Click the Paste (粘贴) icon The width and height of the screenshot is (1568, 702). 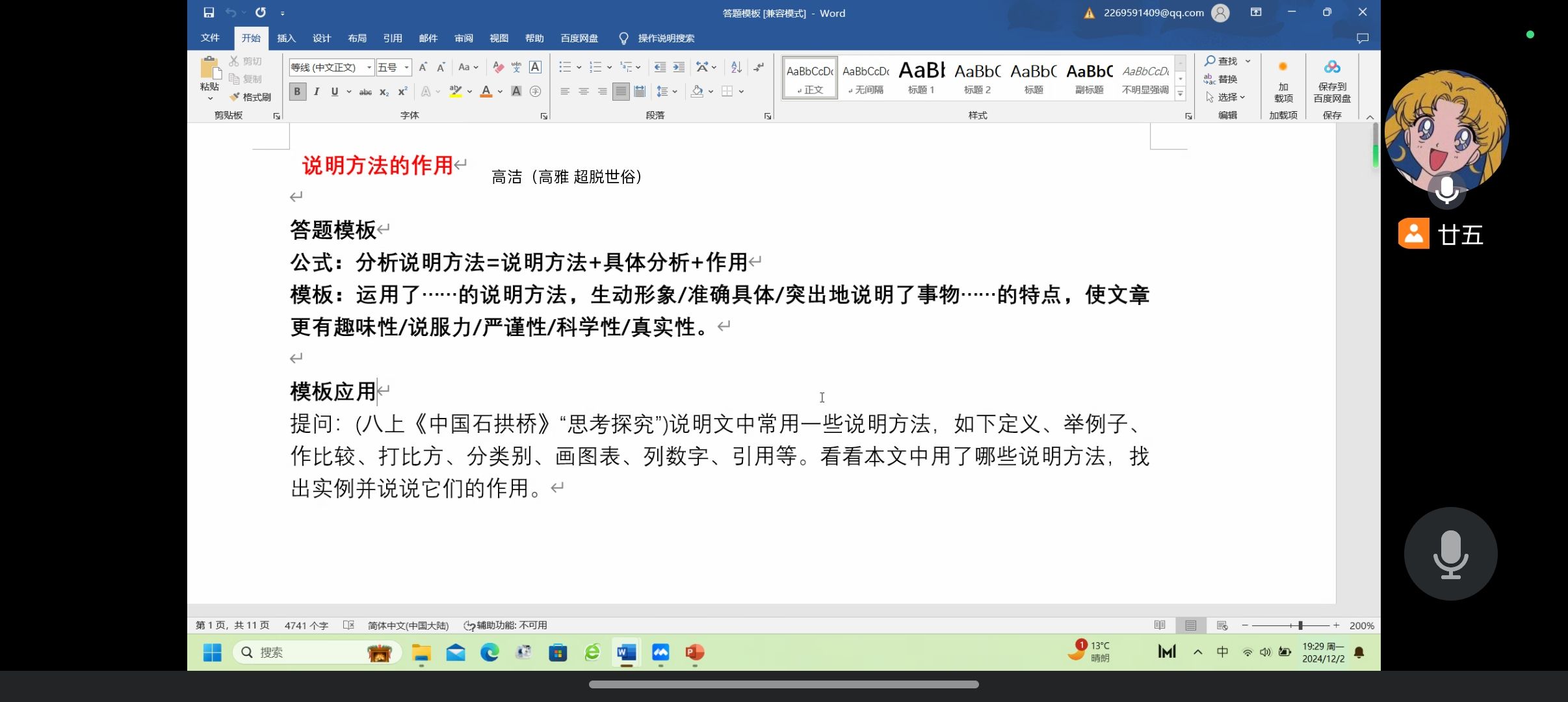pos(209,69)
